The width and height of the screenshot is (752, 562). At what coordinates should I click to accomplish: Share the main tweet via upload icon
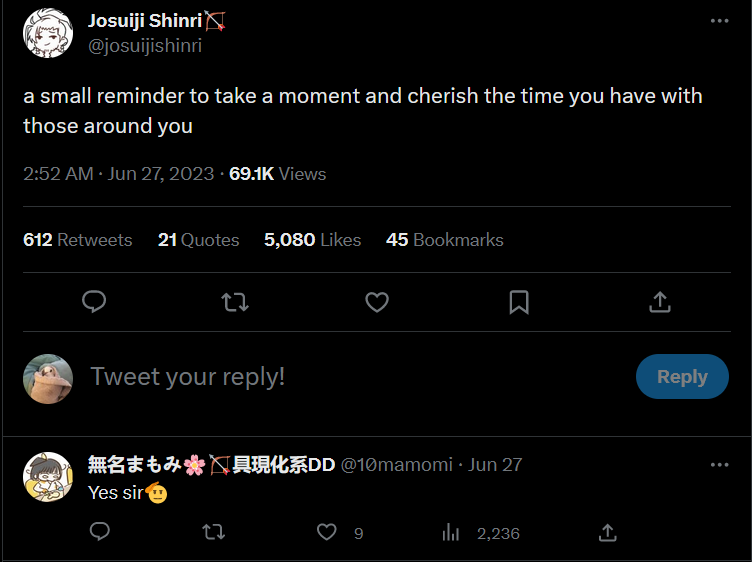coord(660,301)
